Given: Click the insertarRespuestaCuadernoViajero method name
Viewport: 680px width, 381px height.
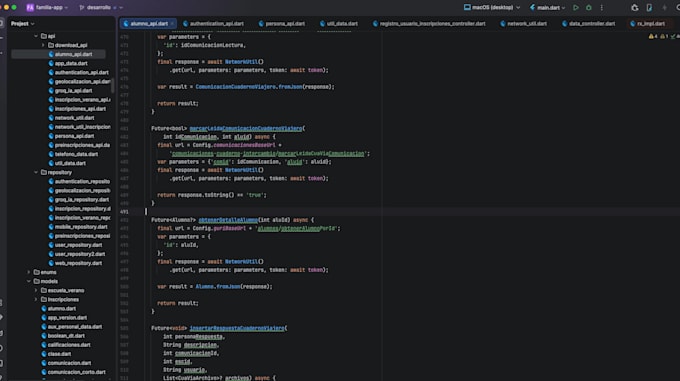Looking at the screenshot, I should click(x=237, y=329).
